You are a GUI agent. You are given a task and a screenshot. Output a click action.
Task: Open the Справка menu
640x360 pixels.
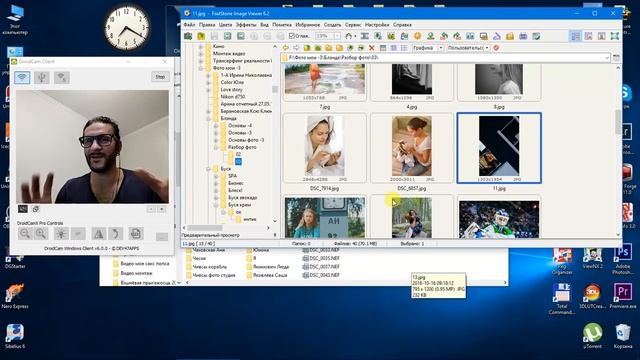click(402, 25)
